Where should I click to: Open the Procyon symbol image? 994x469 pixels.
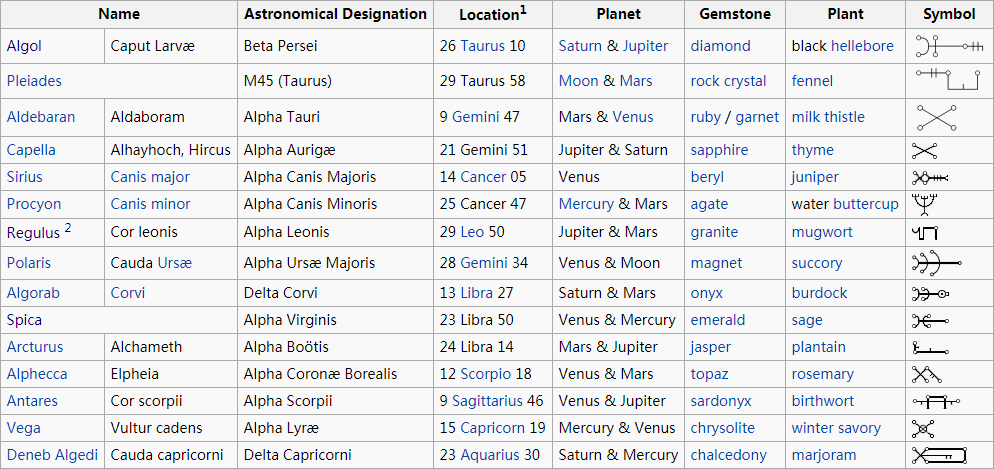(x=924, y=204)
